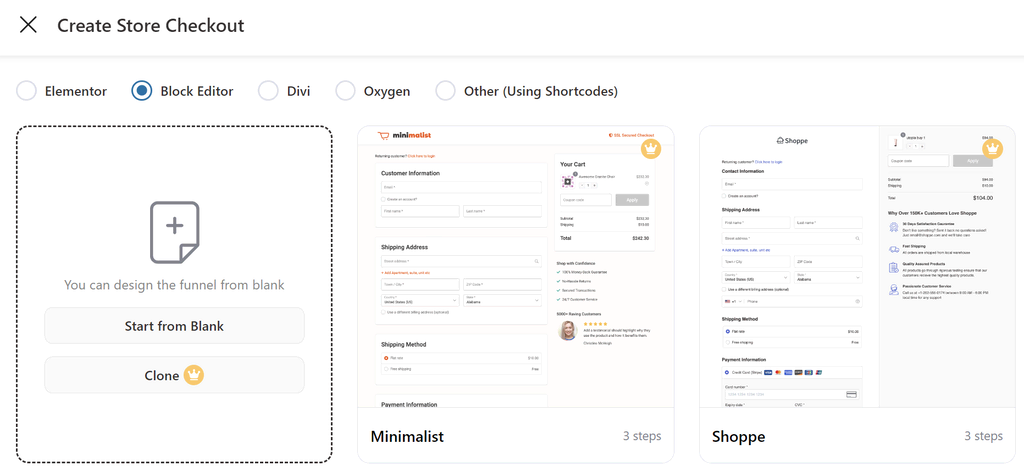Choose the Divi page builder option
Viewport: 1024px width, 471px height.
pos(268,91)
